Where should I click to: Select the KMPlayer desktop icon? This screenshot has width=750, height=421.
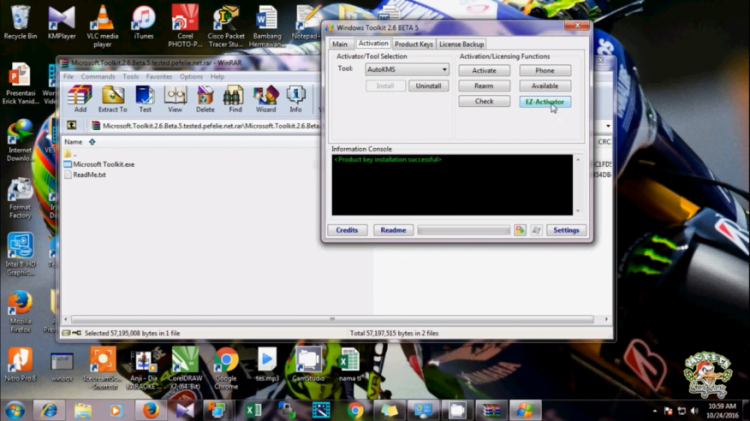click(x=62, y=22)
